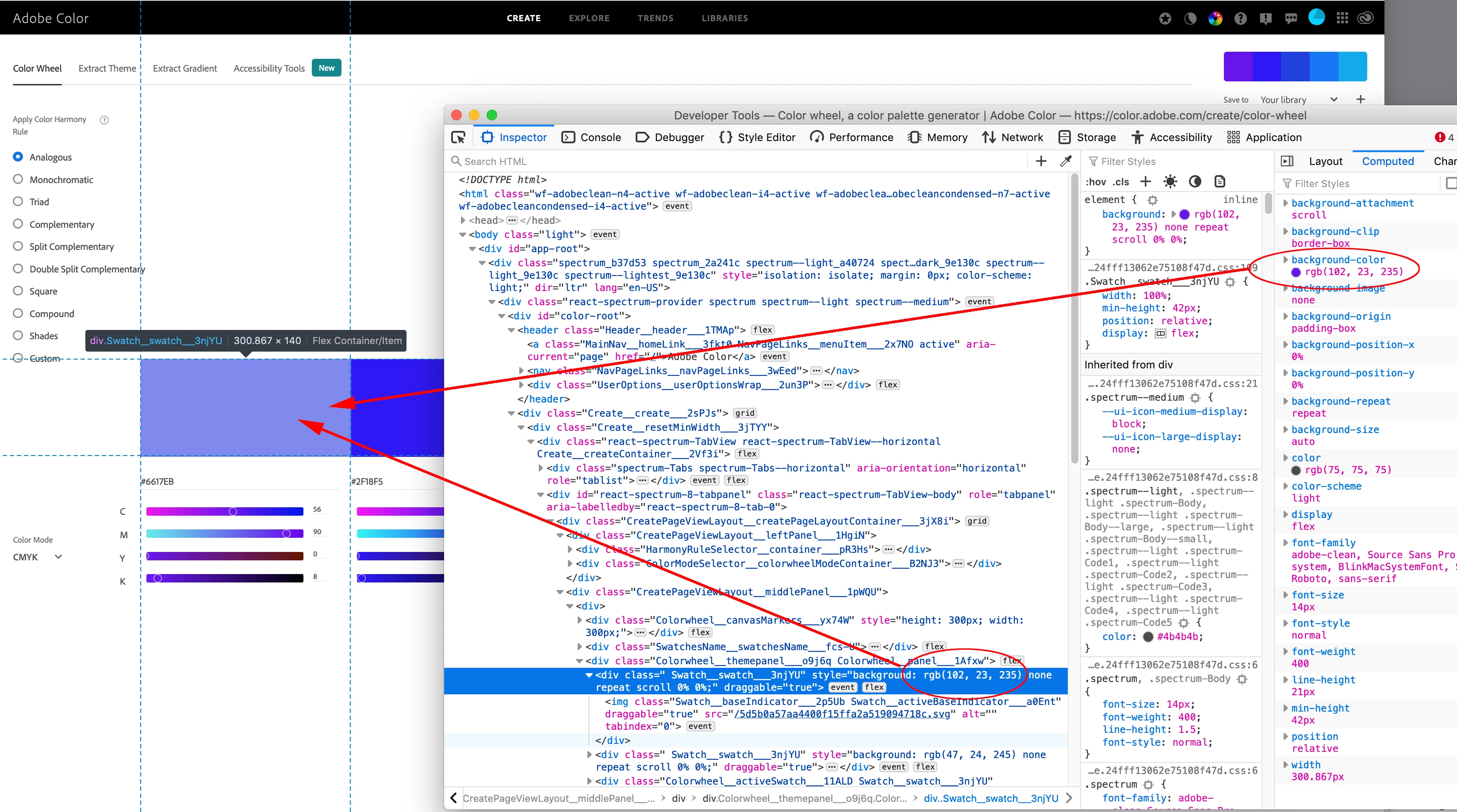Image resolution: width=1457 pixels, height=812 pixels.
Task: Open the help question mark icon in header
Action: [x=1240, y=19]
